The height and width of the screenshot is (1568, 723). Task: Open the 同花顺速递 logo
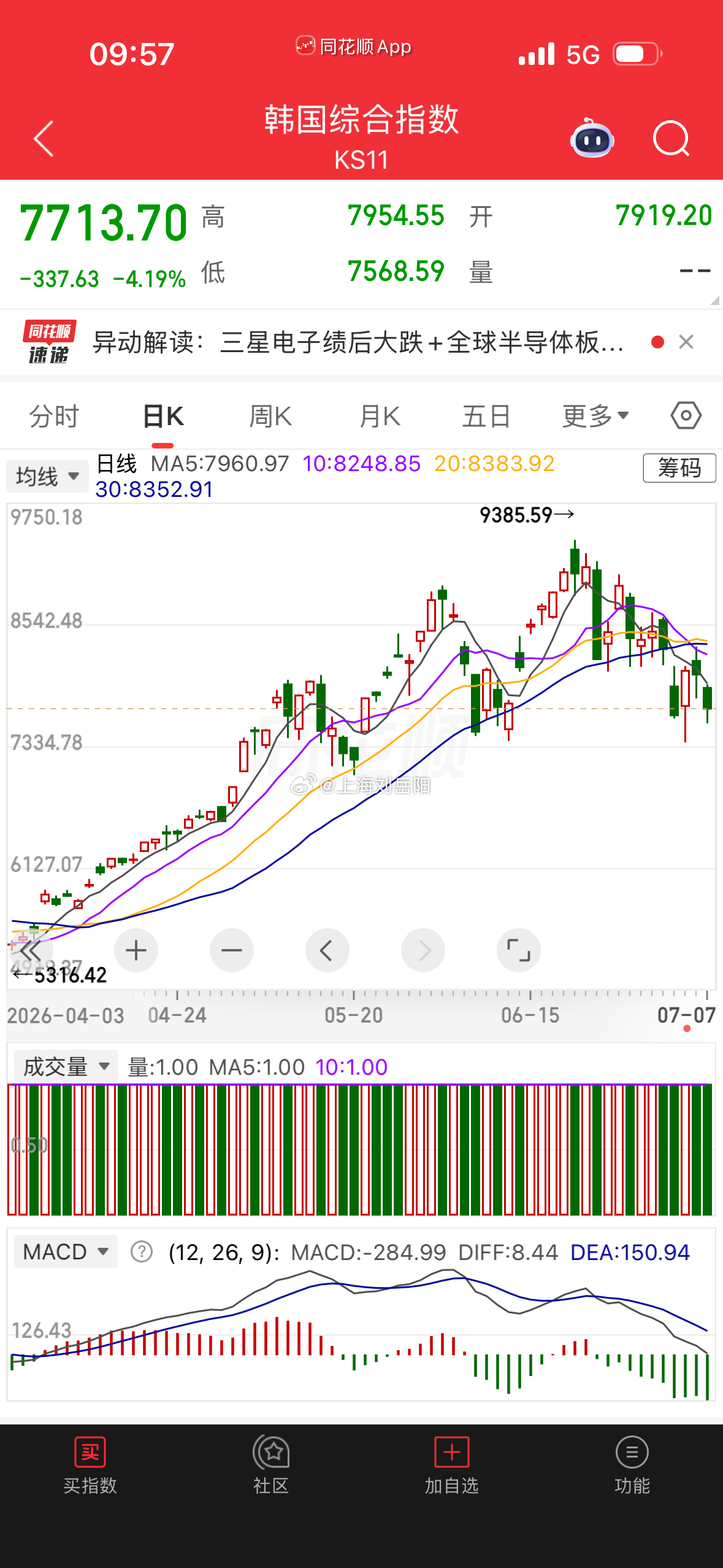pyautogui.click(x=49, y=342)
